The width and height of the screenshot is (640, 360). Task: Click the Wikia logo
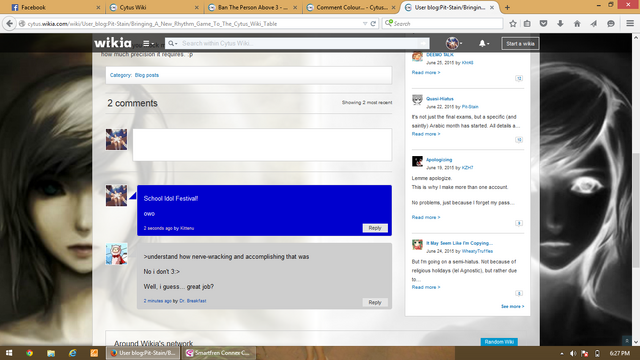click(x=113, y=43)
